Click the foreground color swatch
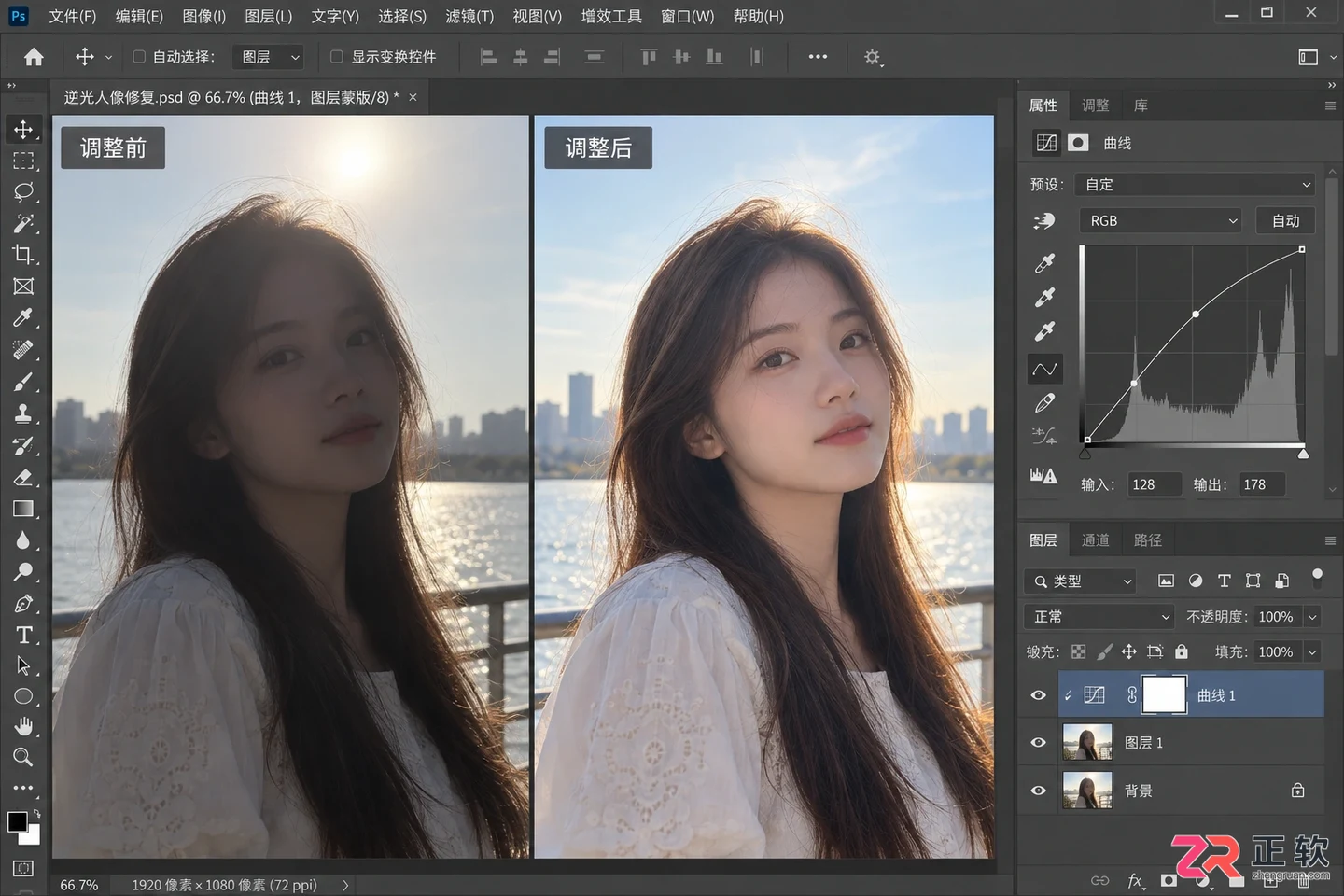1344x896 pixels. pyautogui.click(x=17, y=821)
